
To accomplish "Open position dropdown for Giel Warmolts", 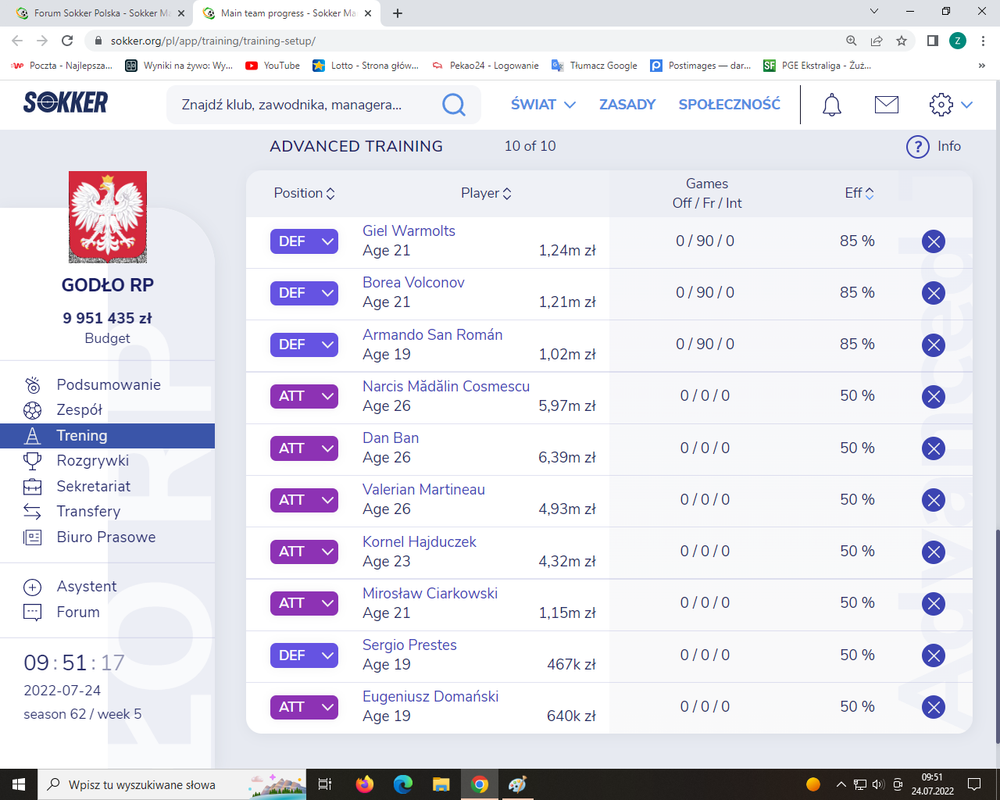I will point(304,241).
